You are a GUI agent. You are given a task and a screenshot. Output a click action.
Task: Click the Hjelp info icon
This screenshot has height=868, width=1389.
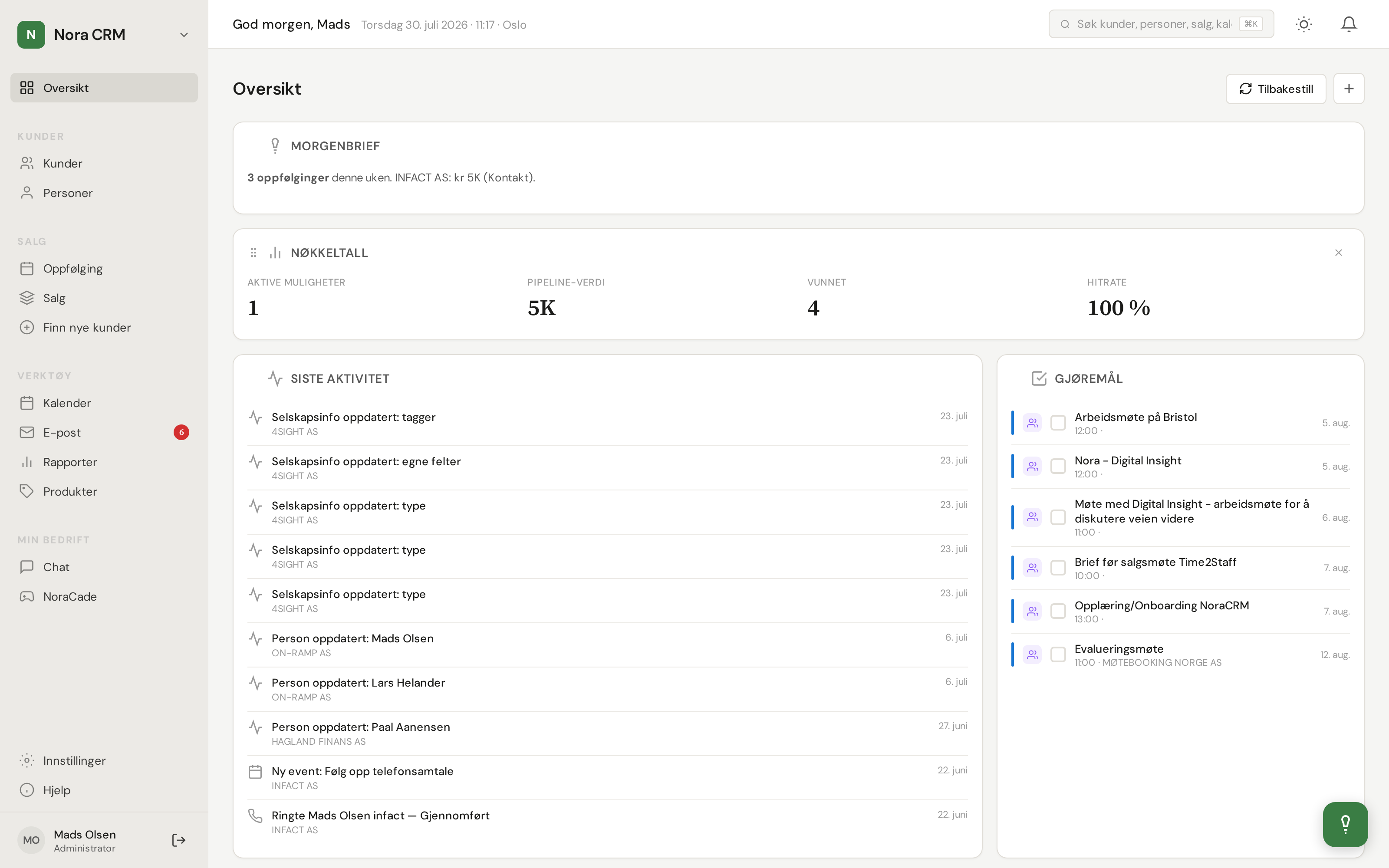coord(27,790)
